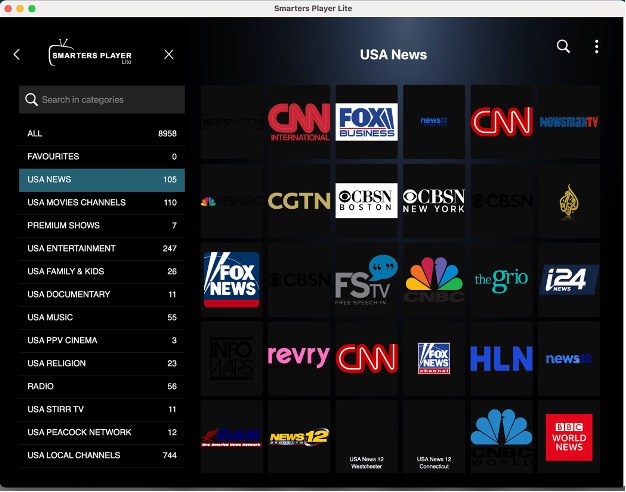Image resolution: width=626 pixels, height=492 pixels.
Task: Select the USA ENTERTAINMENT category
Action: click(x=102, y=248)
